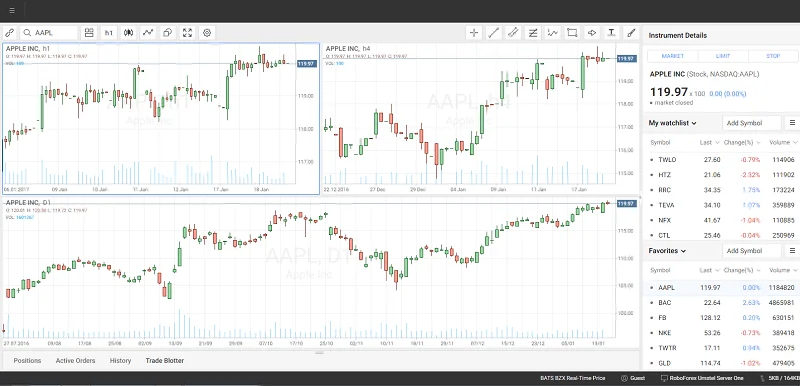This screenshot has height=386, width=800.
Task: Sort Favorites by Symbol column
Action: point(660,270)
